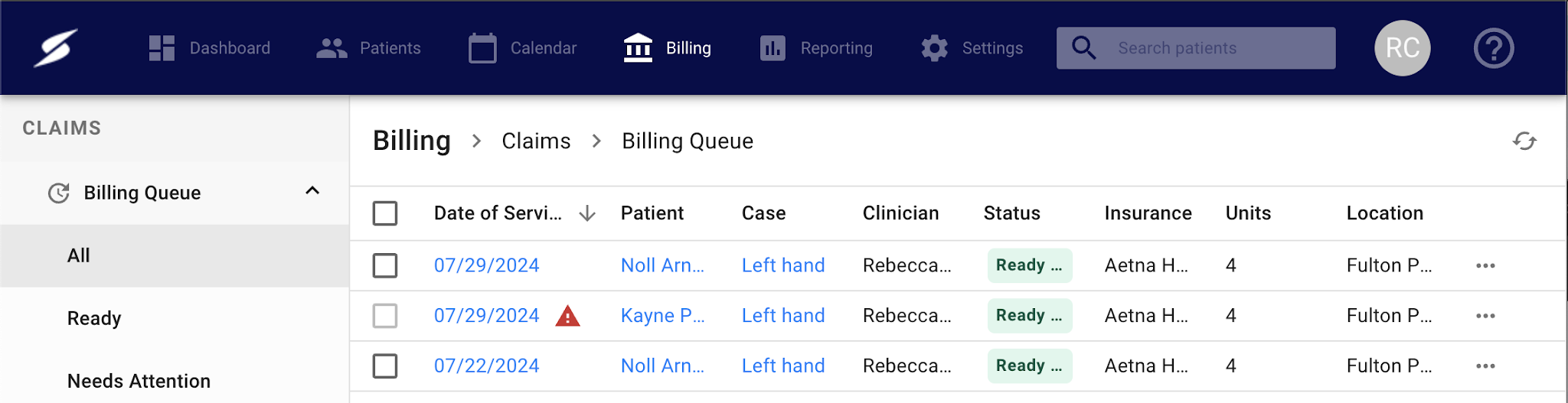1568x403 pixels.
Task: Click the red warning icon on Kayne's row
Action: coord(567,316)
